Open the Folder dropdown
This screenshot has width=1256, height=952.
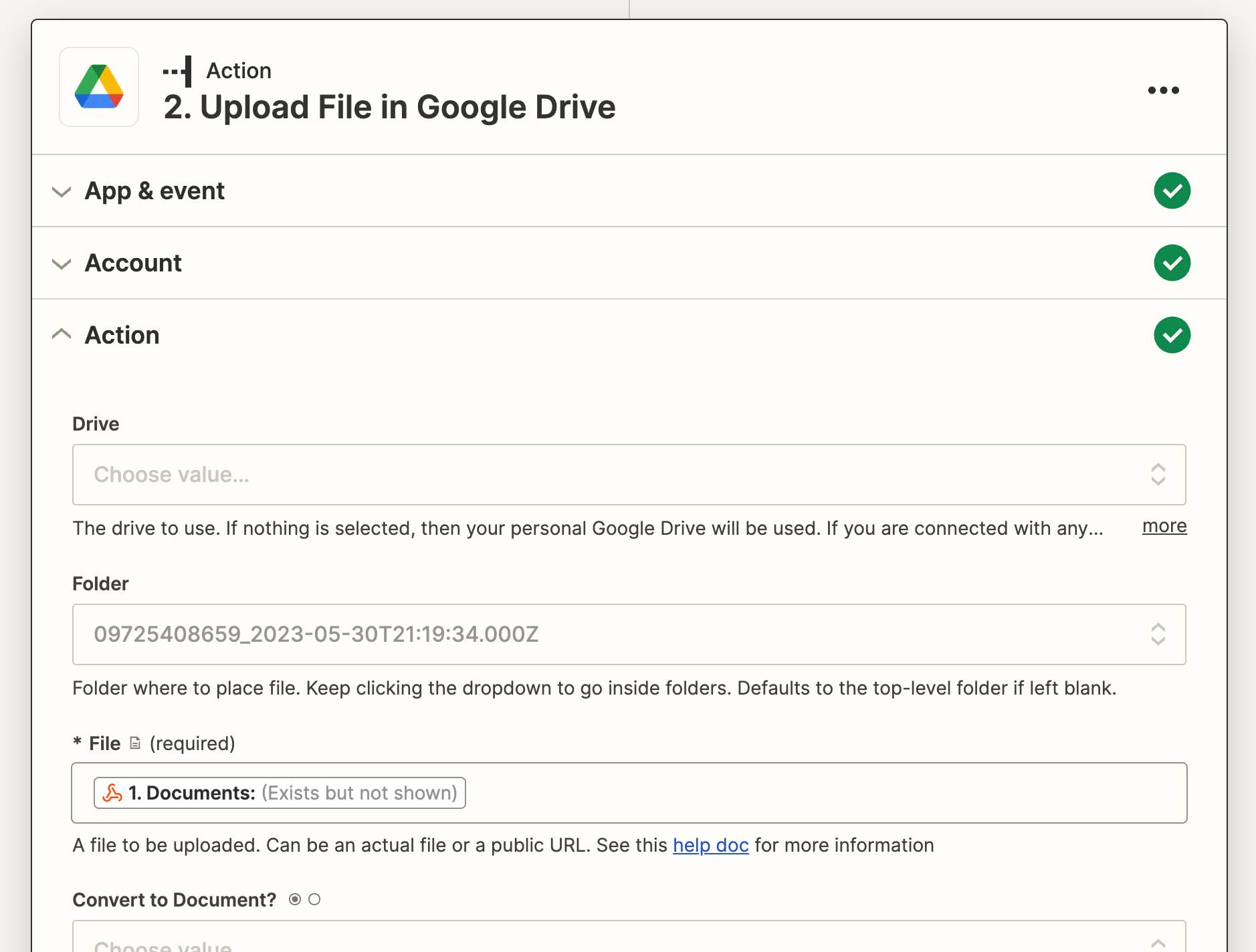click(629, 634)
